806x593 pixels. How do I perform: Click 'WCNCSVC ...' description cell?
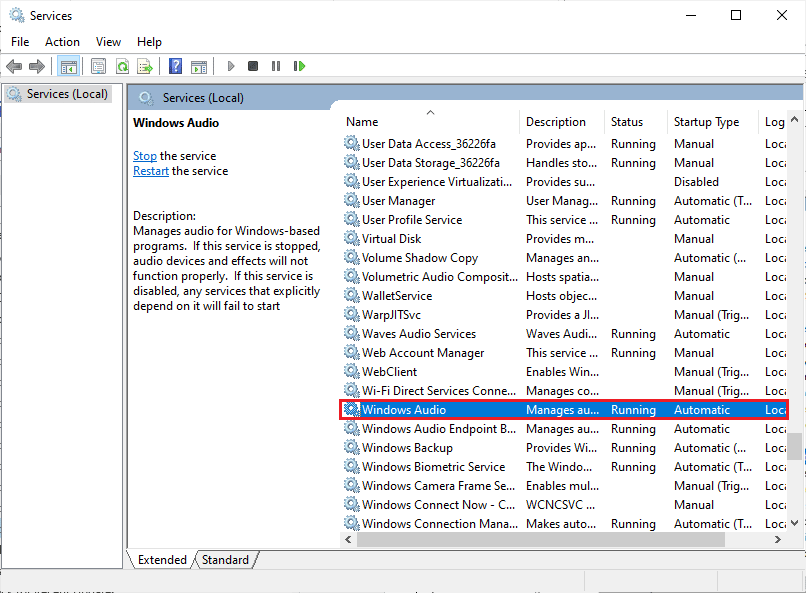tap(560, 505)
